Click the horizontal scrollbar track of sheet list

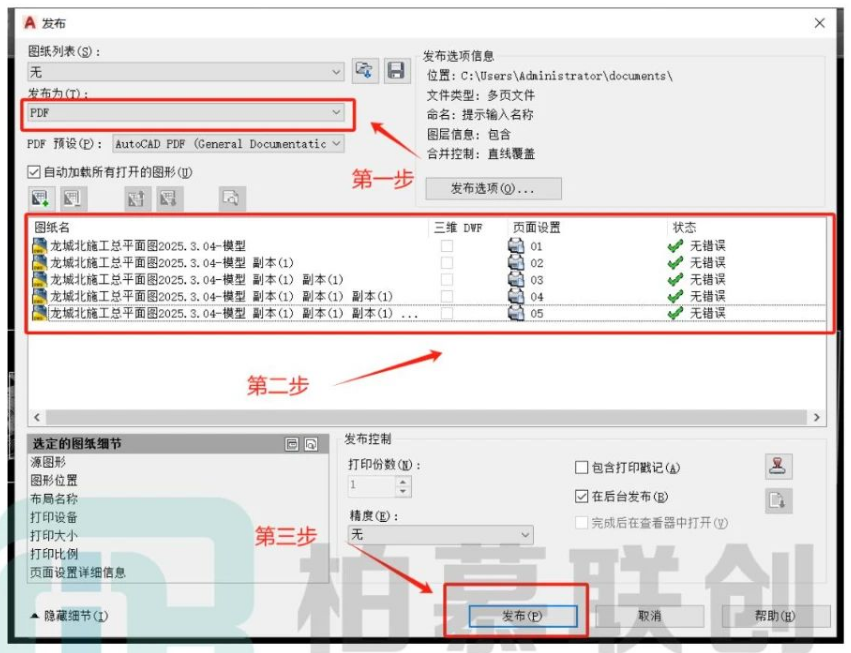426,417
